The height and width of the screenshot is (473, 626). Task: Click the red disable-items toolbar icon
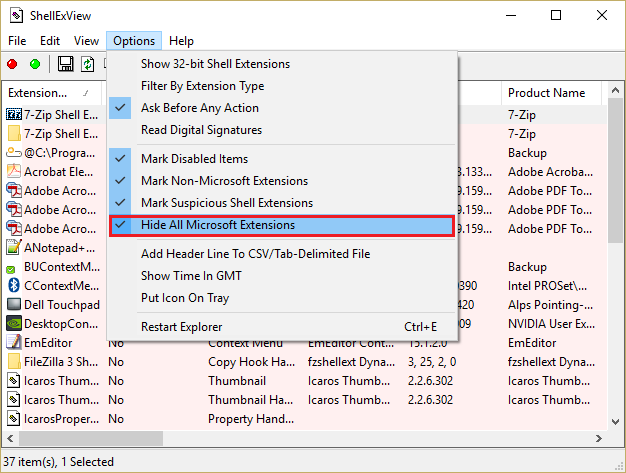[13, 64]
